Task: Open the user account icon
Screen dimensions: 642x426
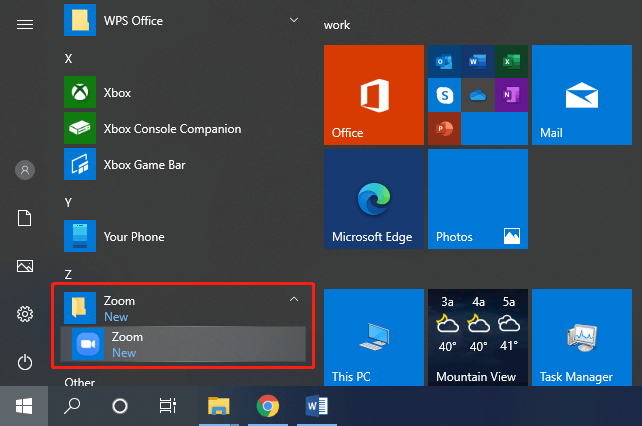Action: tap(25, 170)
